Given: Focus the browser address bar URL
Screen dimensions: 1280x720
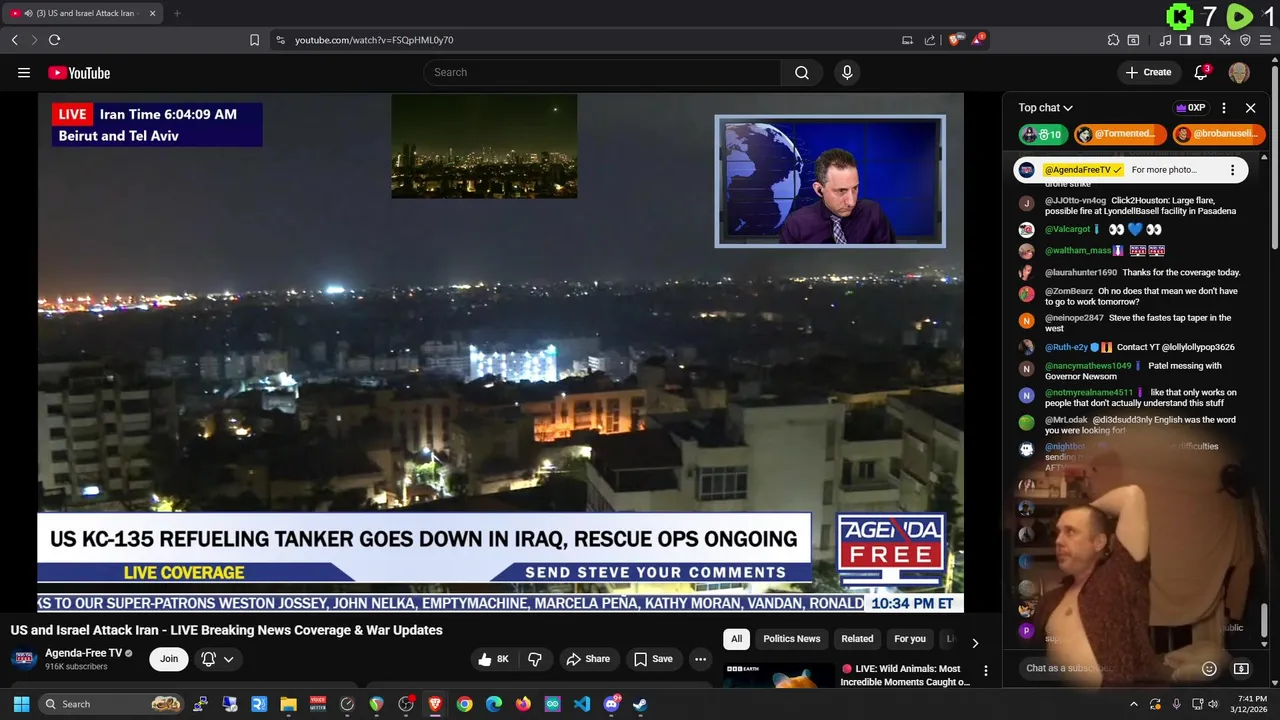Looking at the screenshot, I should tap(374, 40).
